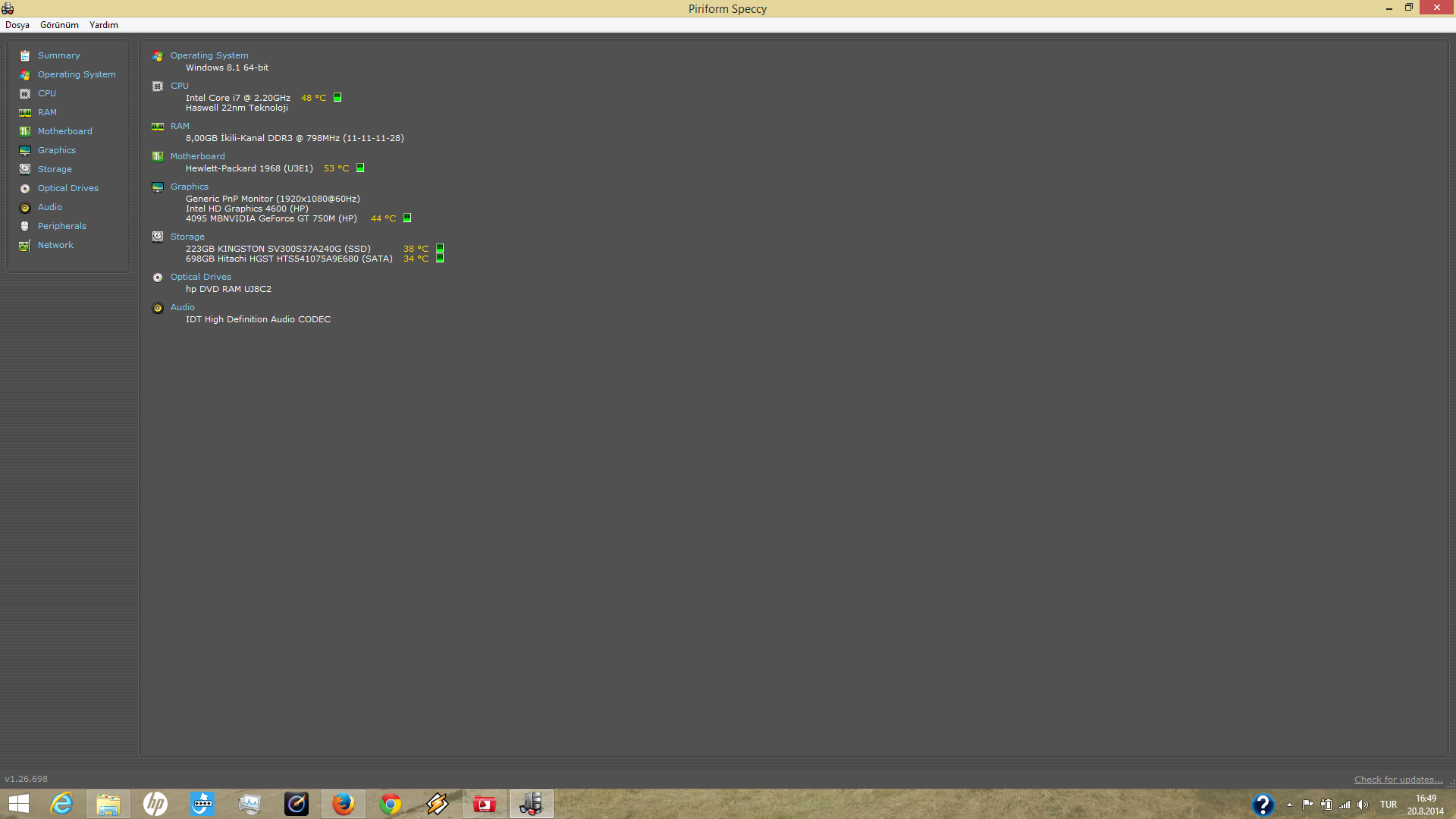Open File Explorer from the taskbar

(108, 804)
